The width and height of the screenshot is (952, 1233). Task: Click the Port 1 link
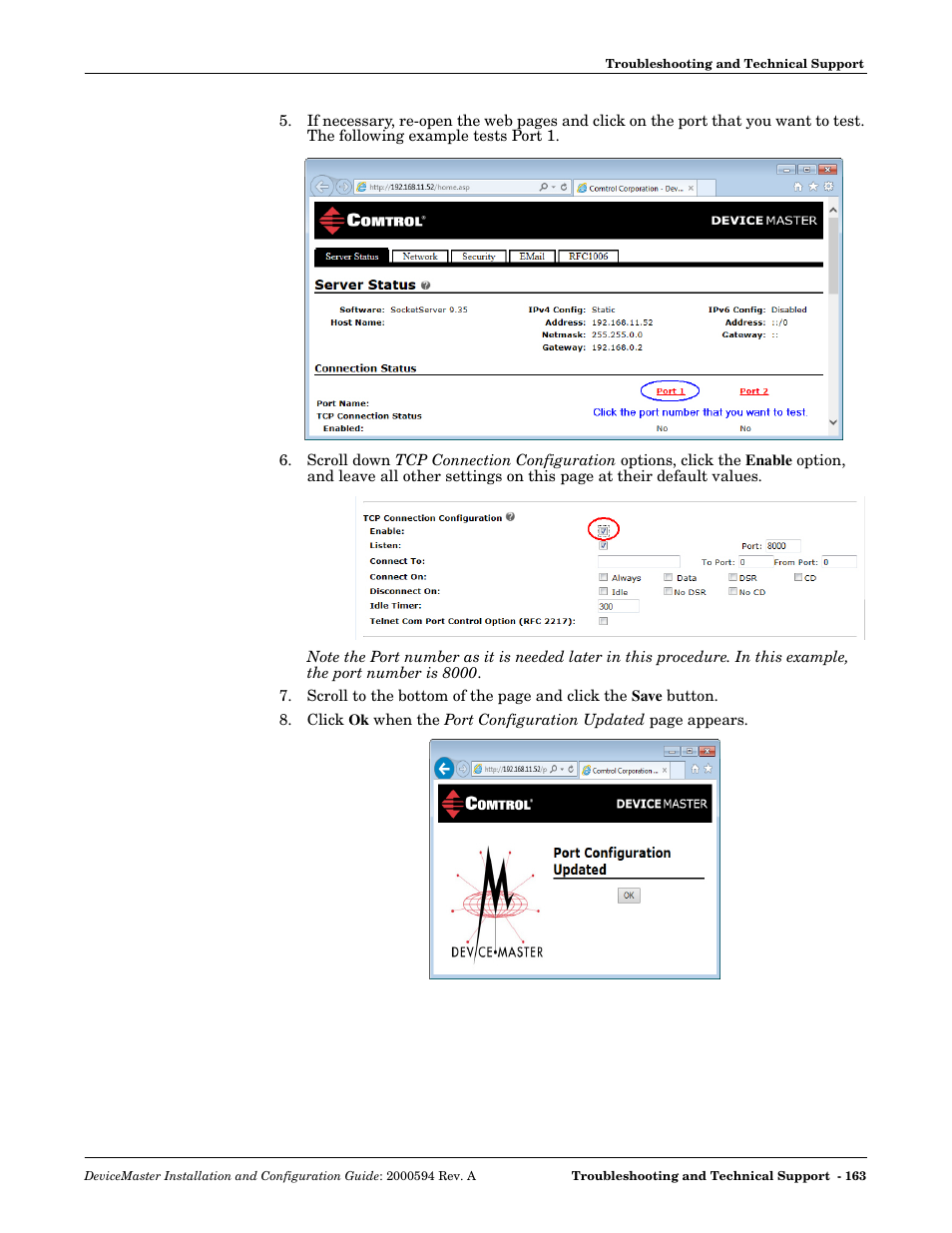pos(670,391)
